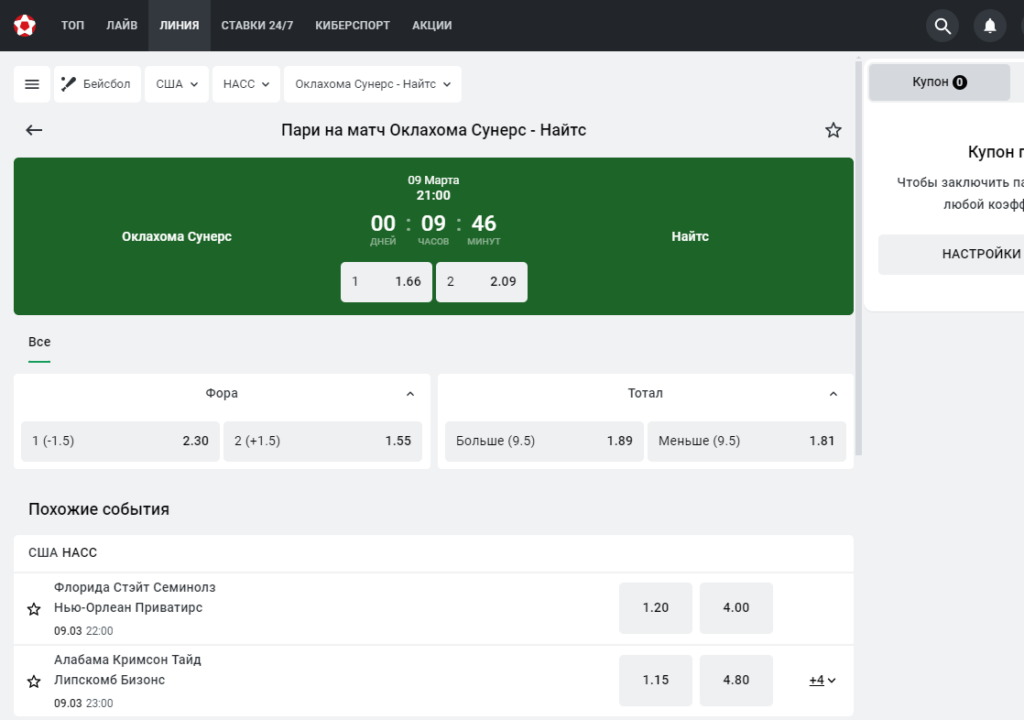Open notifications bell icon
Screen dimensions: 1024x720
tap(990, 25)
